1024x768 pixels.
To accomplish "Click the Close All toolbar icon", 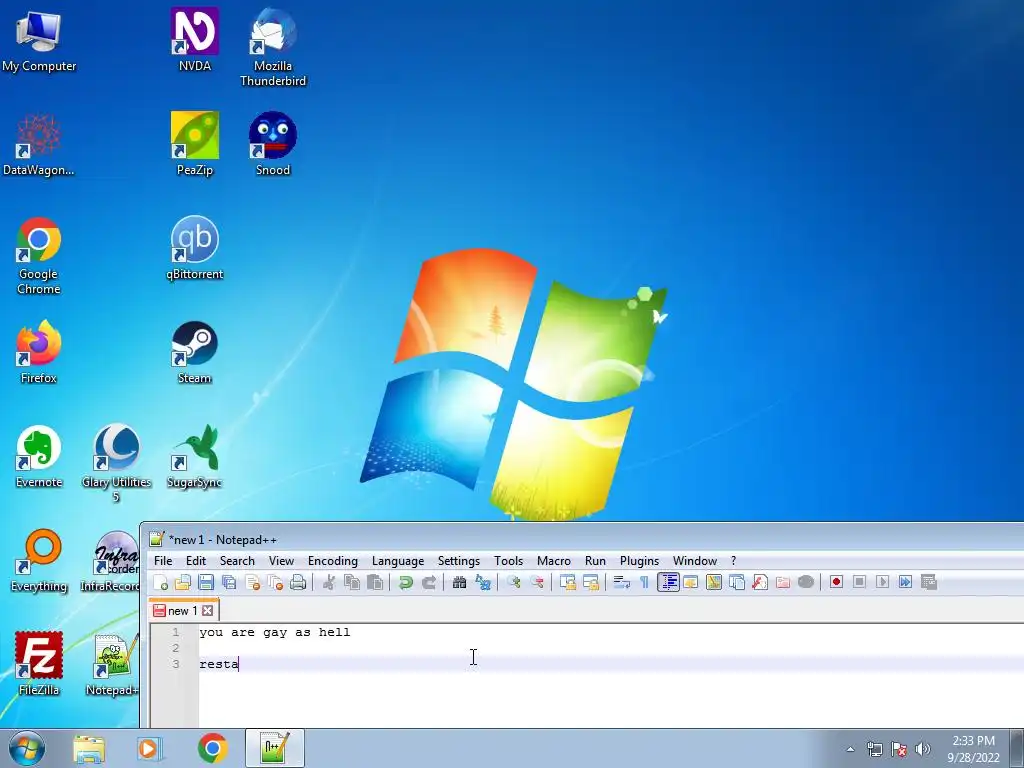I will 275,582.
